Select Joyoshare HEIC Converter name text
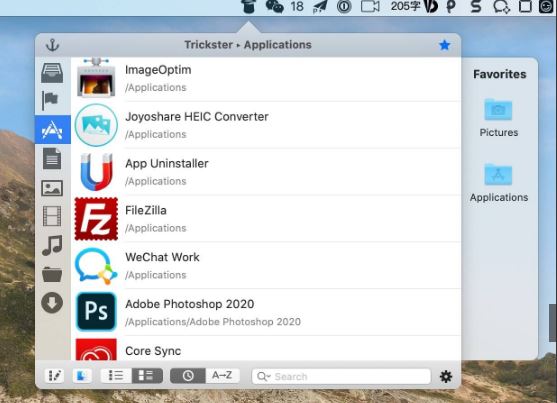 (197, 117)
